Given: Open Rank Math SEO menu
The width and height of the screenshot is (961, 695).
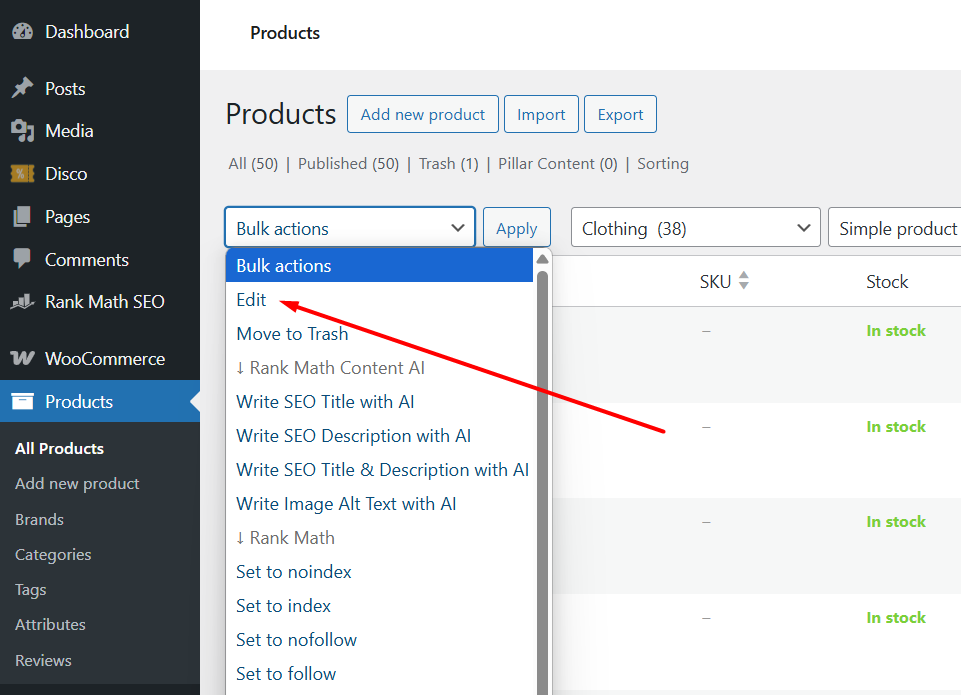Looking at the screenshot, I should [105, 302].
